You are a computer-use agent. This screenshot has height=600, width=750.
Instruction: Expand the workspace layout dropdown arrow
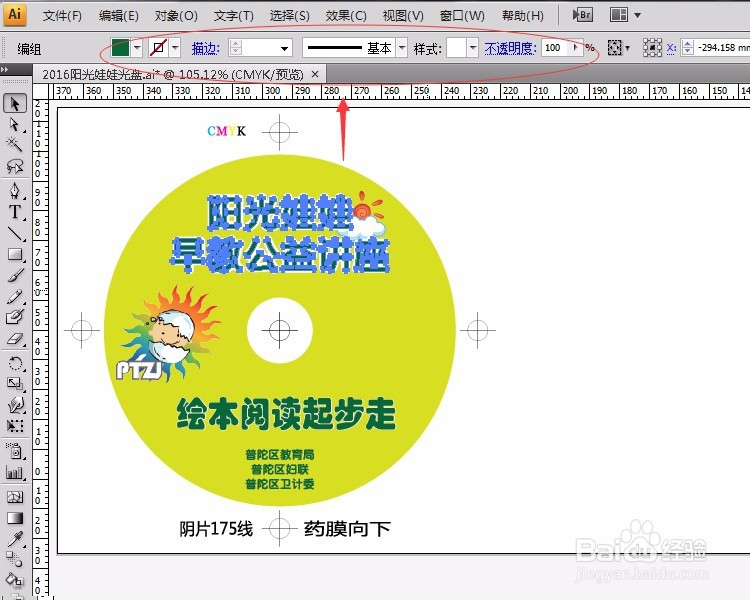point(637,15)
